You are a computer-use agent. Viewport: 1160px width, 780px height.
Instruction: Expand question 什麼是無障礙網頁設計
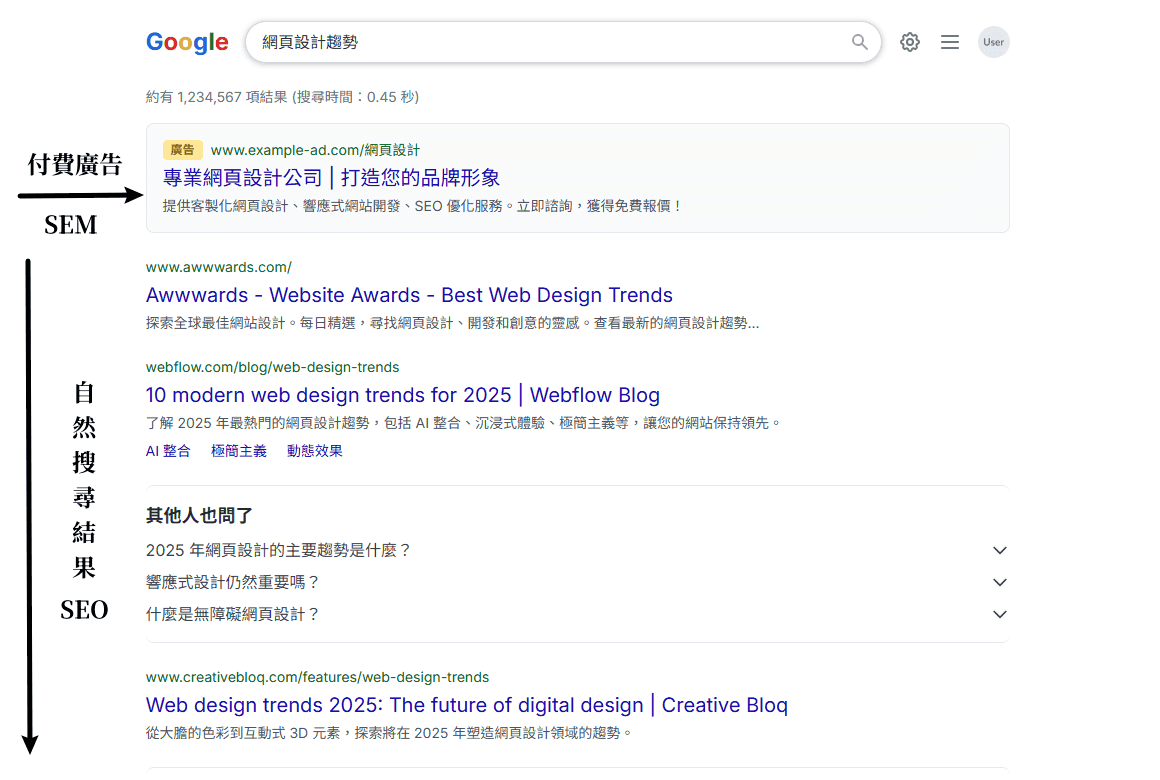577,614
